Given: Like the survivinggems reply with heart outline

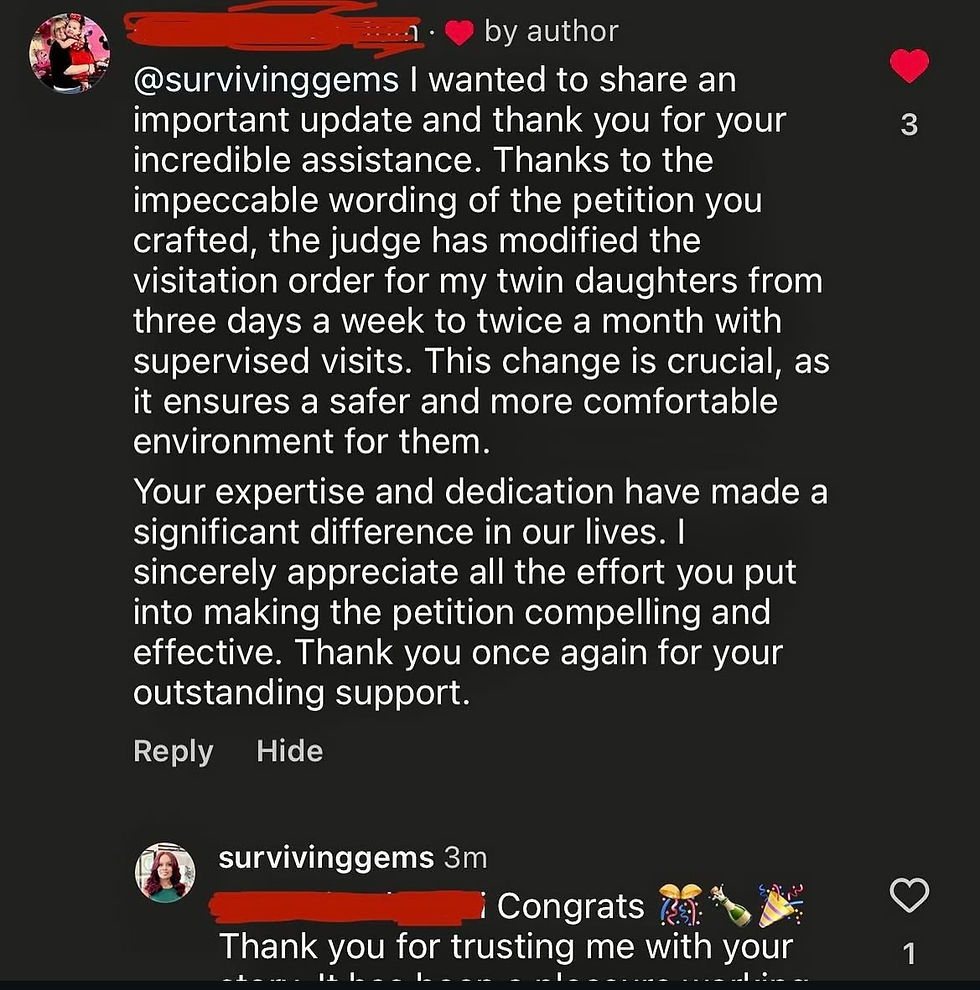Looking at the screenshot, I should (909, 895).
